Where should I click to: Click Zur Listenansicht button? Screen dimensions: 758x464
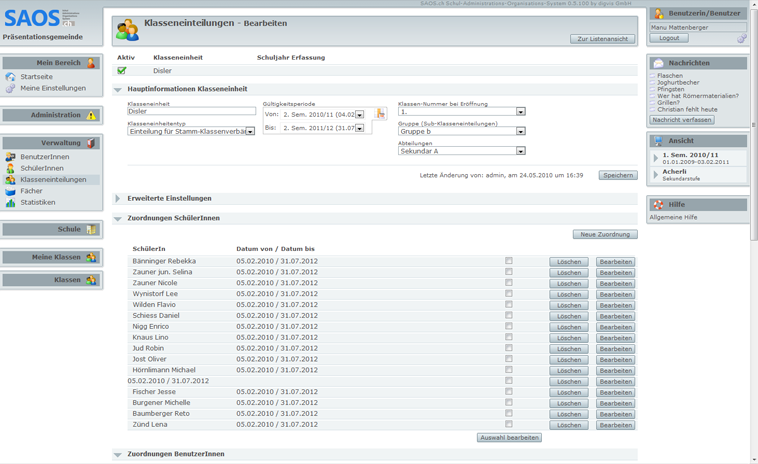tap(602, 39)
